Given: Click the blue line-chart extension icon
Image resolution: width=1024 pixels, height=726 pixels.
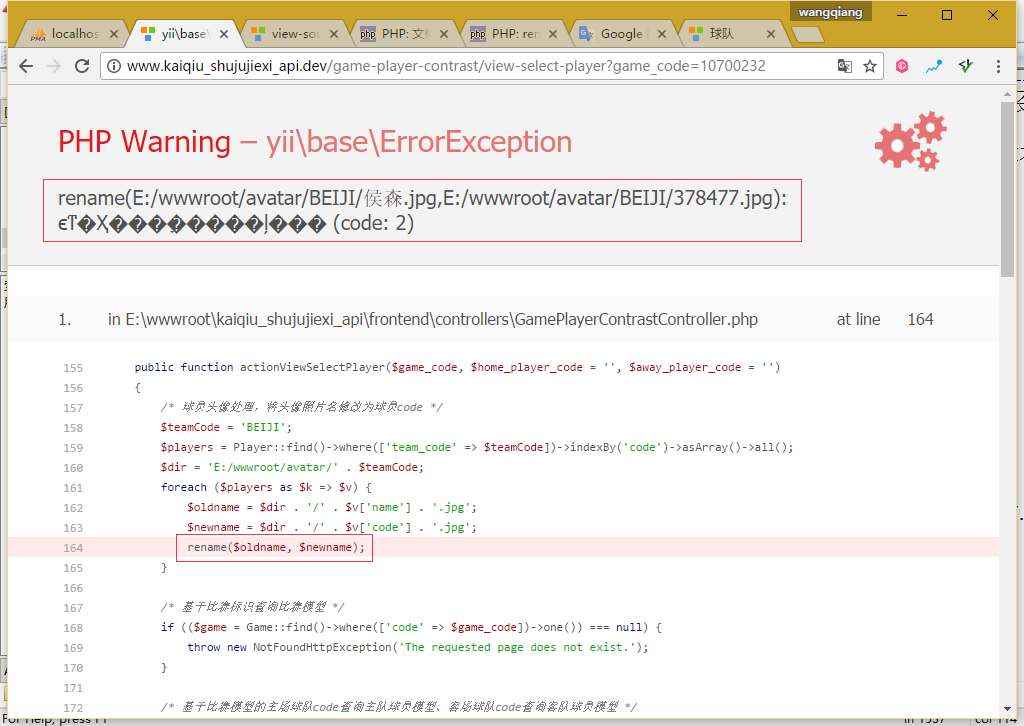Looking at the screenshot, I should click(934, 66).
